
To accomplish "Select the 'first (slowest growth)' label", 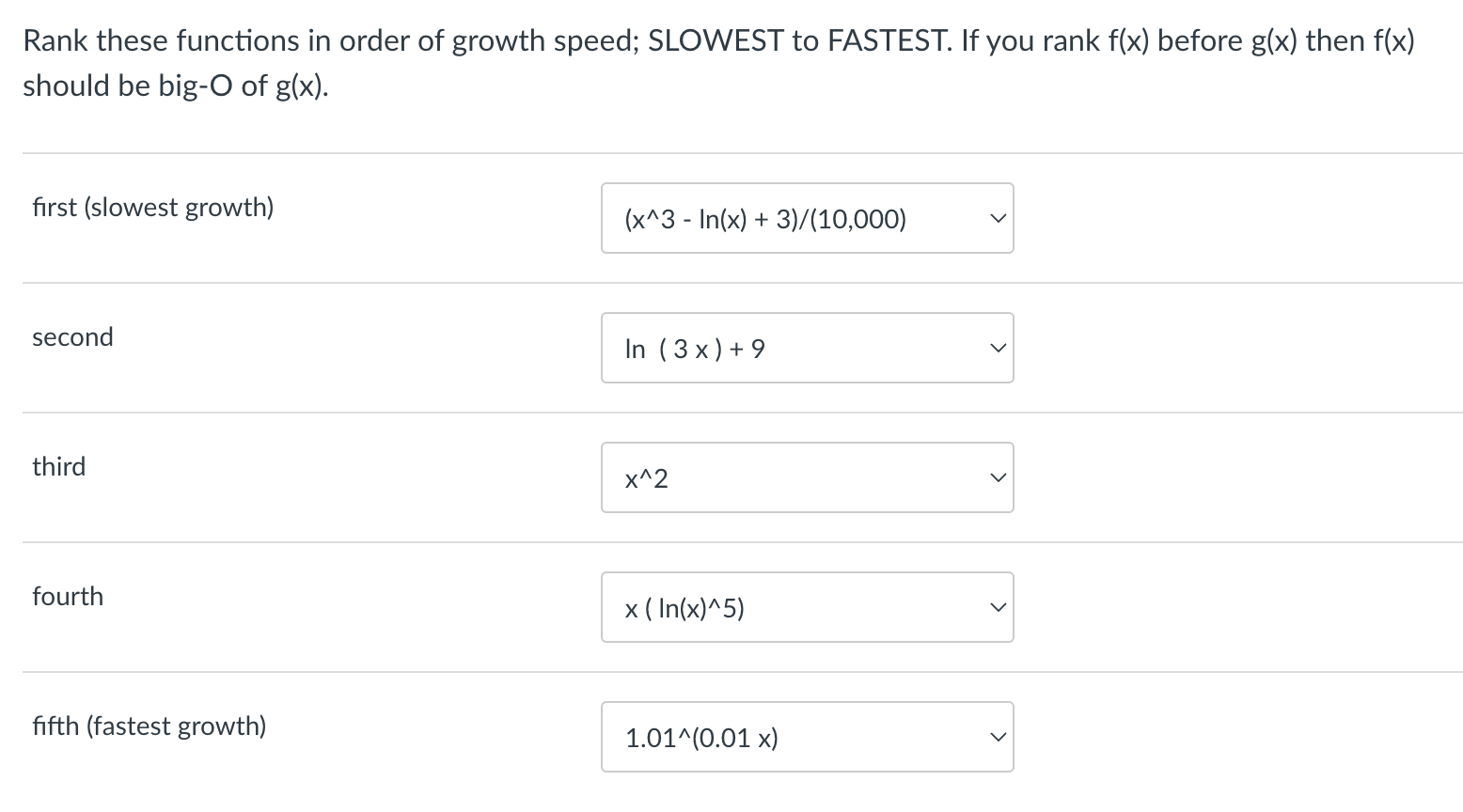I will coord(152,208).
